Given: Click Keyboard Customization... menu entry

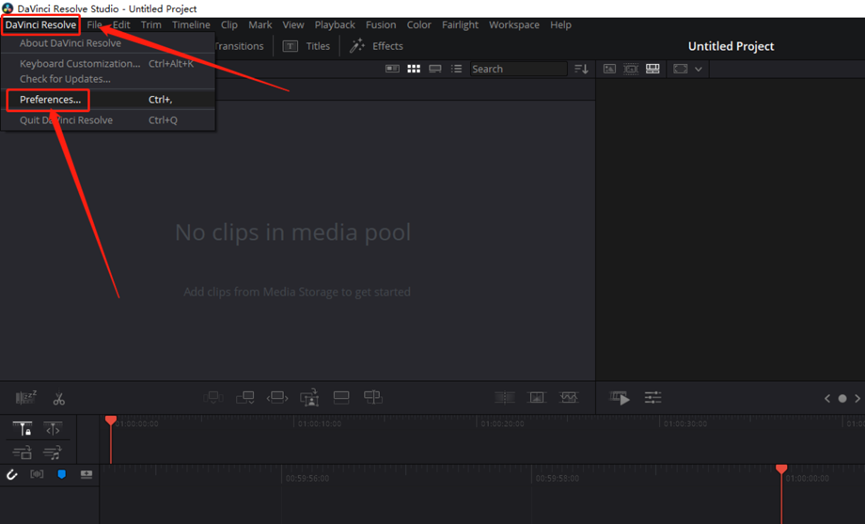Looking at the screenshot, I should click(80, 63).
